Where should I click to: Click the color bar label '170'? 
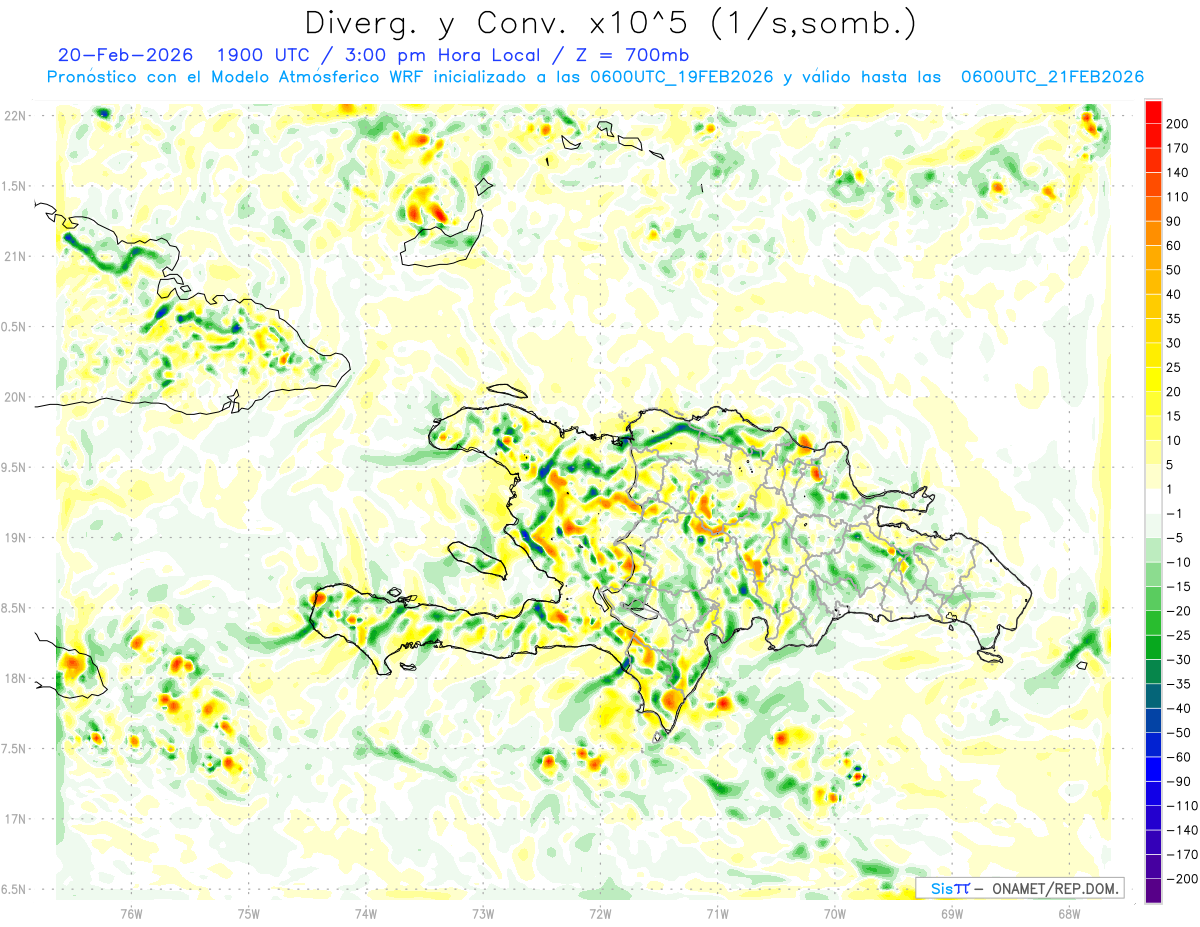(x=1179, y=148)
